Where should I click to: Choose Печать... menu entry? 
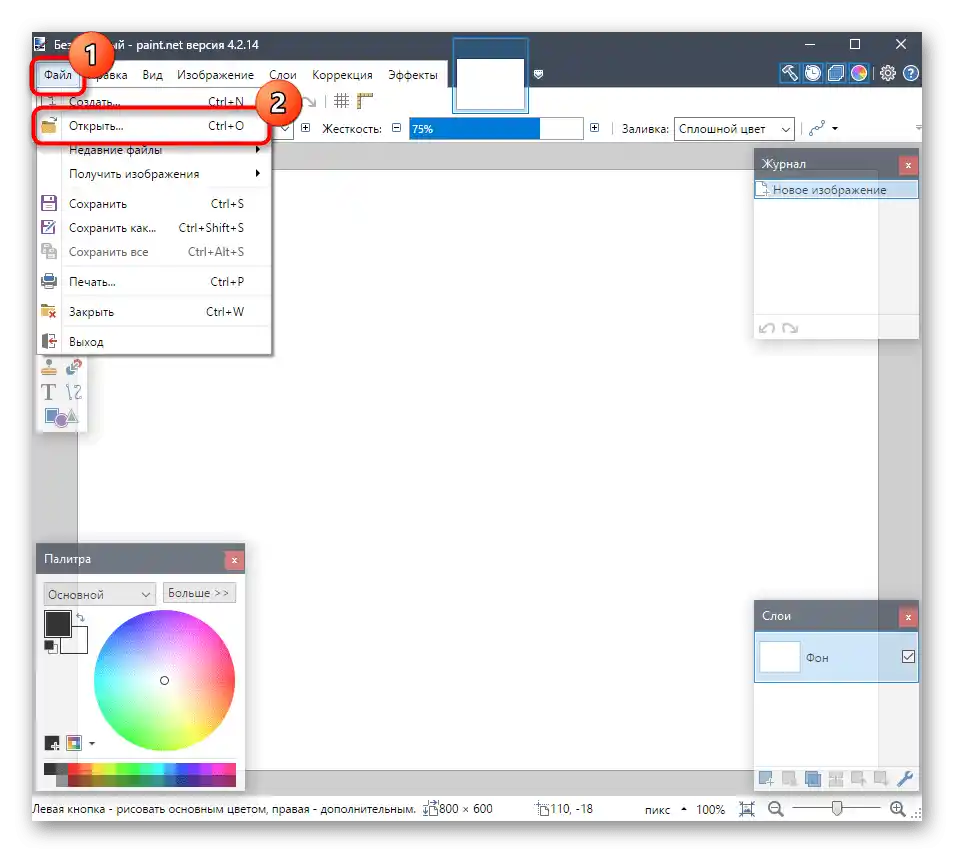pyautogui.click(x=154, y=282)
